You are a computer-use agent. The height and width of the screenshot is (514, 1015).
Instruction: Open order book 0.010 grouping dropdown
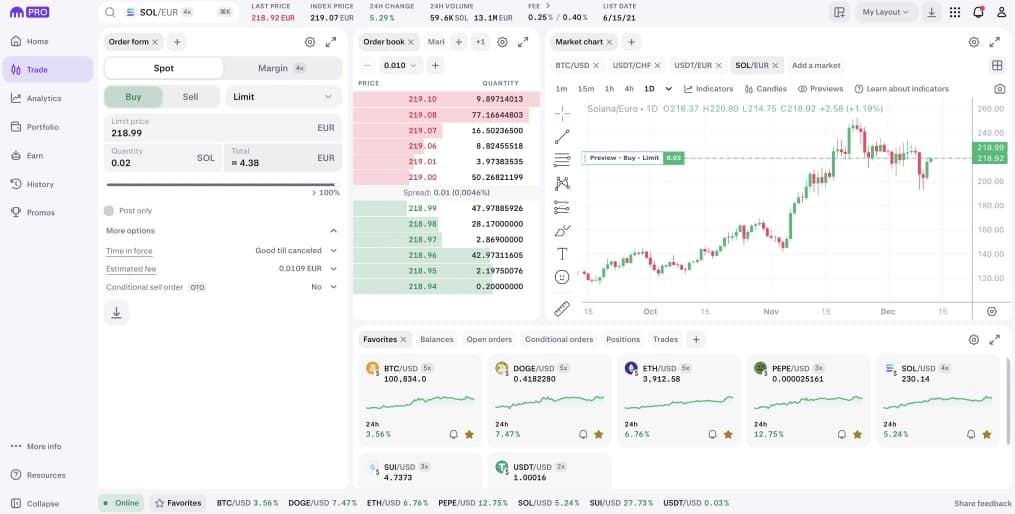click(x=400, y=65)
